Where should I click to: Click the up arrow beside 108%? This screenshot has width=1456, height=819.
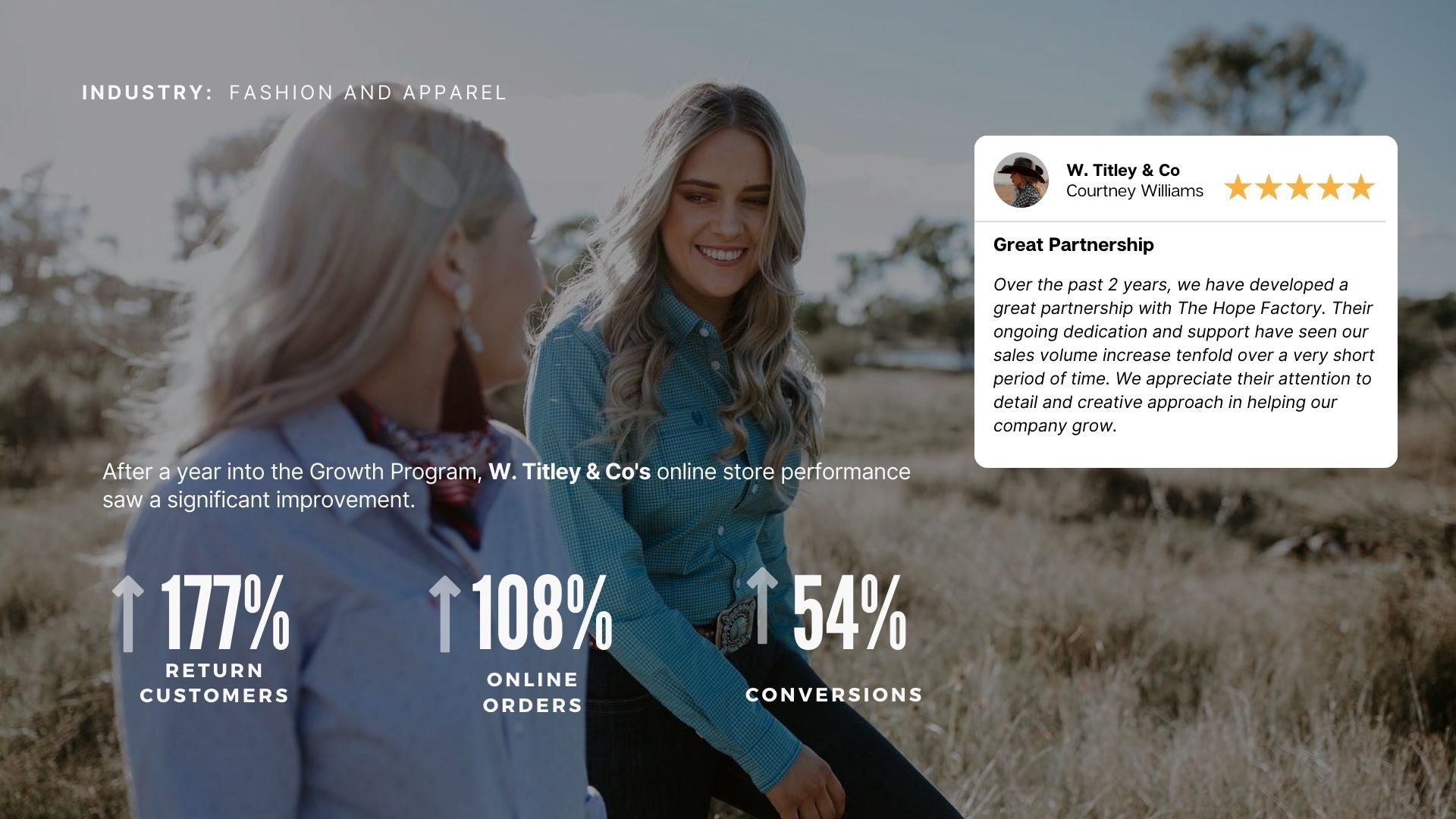tap(445, 613)
